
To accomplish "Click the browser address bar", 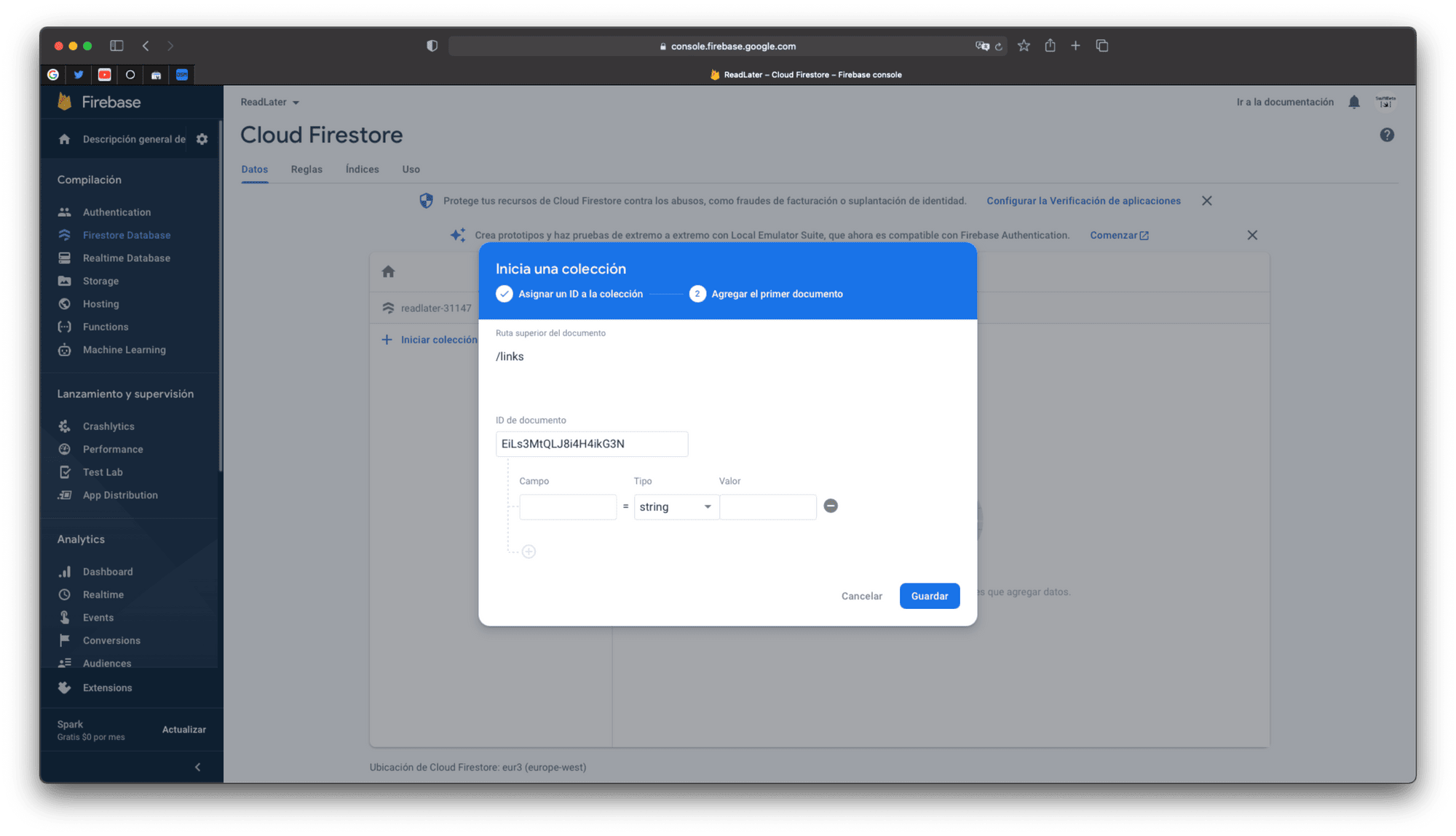I will 728,46.
